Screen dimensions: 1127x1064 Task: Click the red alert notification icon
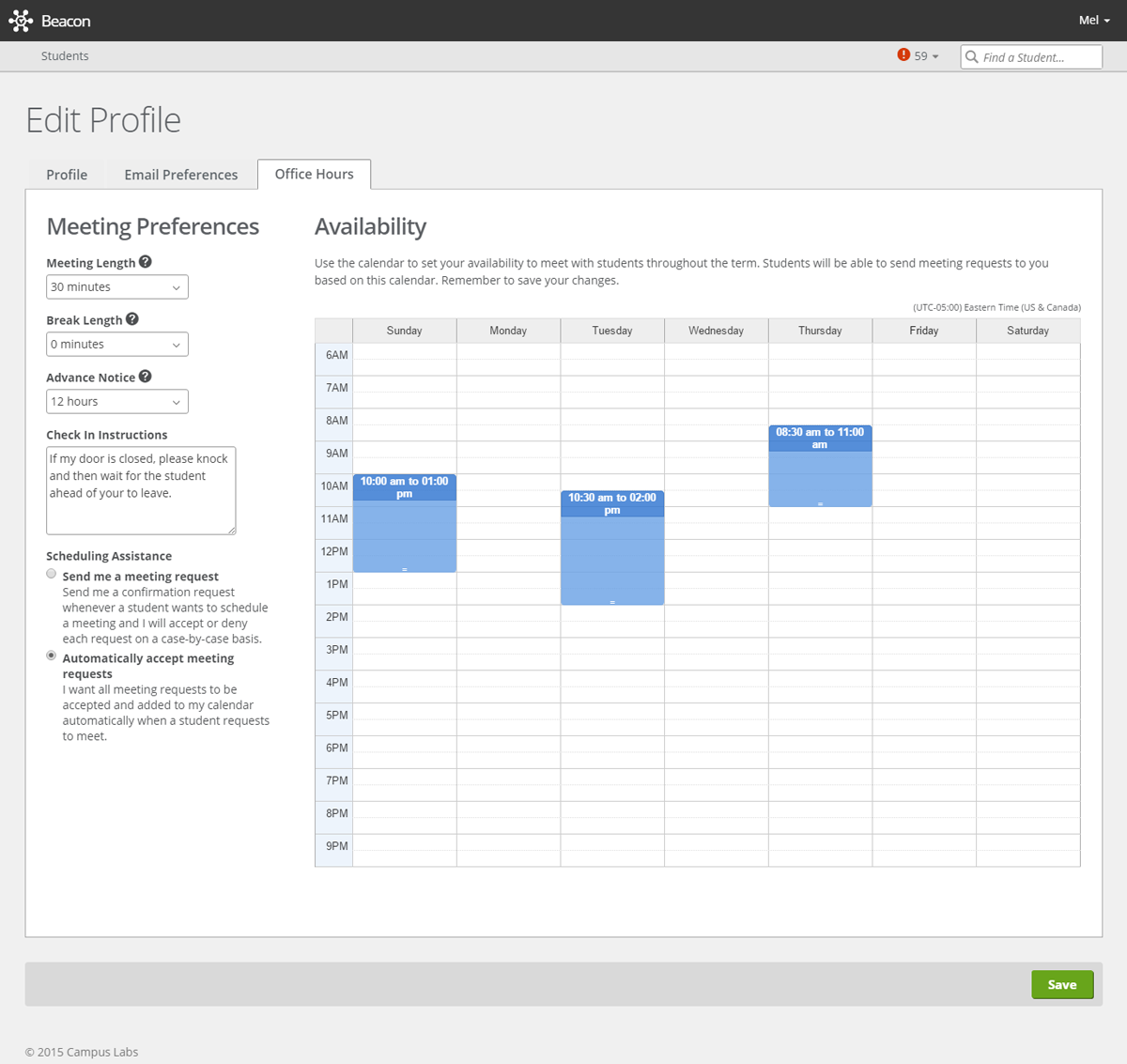903,55
